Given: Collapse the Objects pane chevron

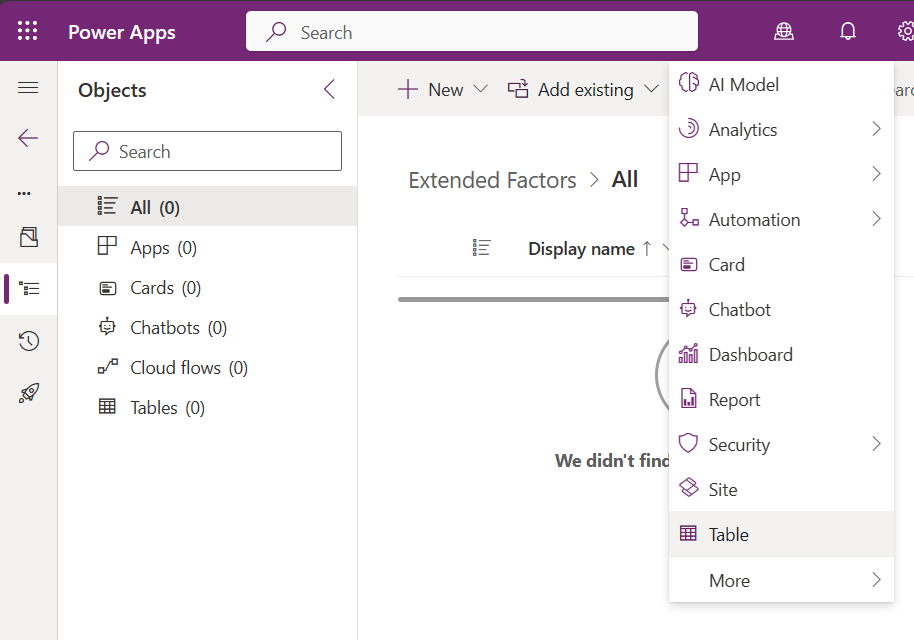Looking at the screenshot, I should [329, 89].
